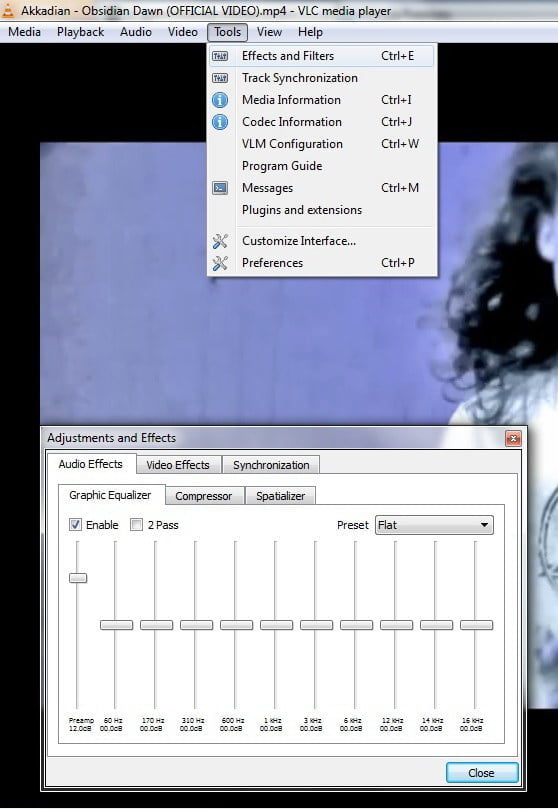Click the Preamp 12.0dB label
558x809 pixels.
click(x=81, y=724)
